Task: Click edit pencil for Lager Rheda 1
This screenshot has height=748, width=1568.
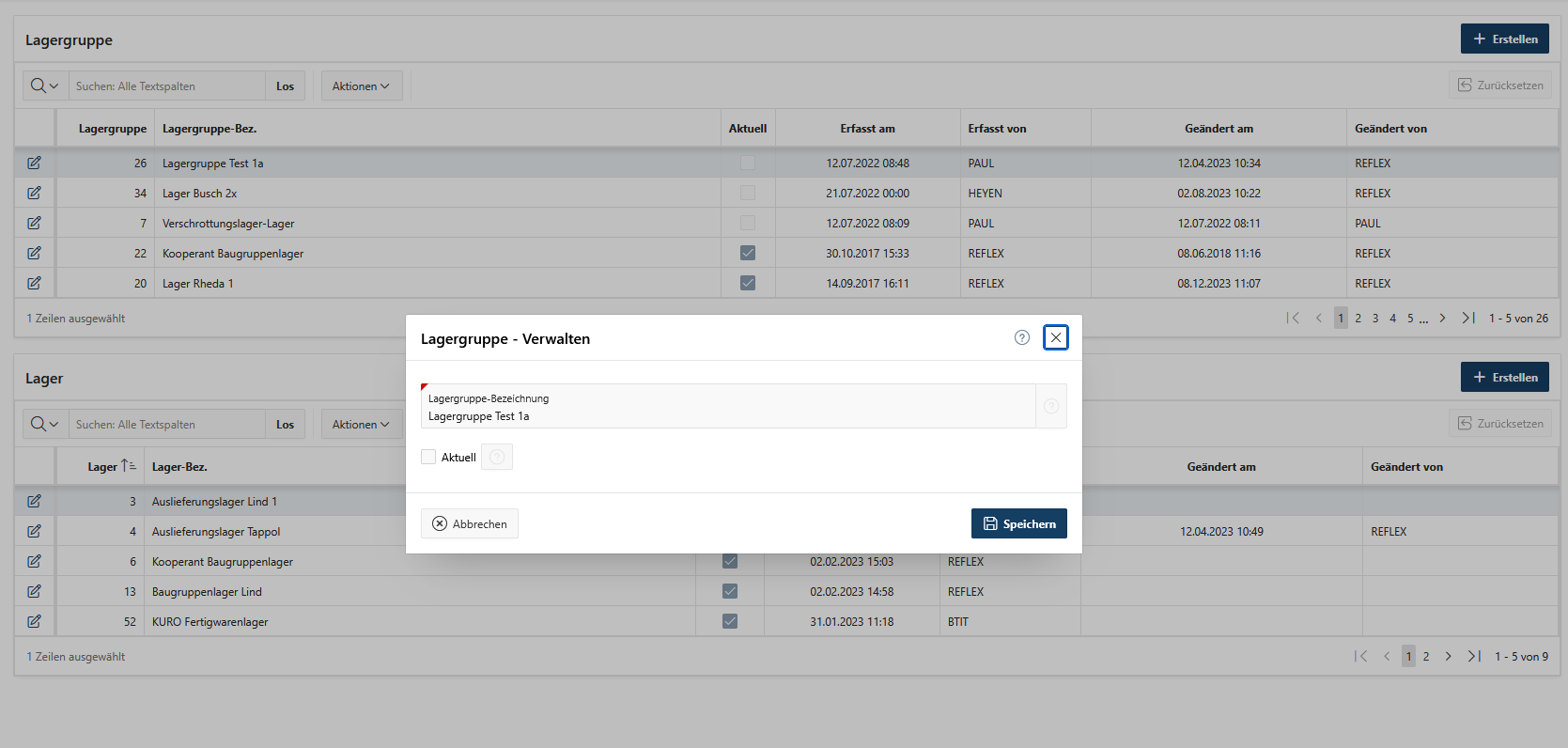Action: [x=34, y=283]
